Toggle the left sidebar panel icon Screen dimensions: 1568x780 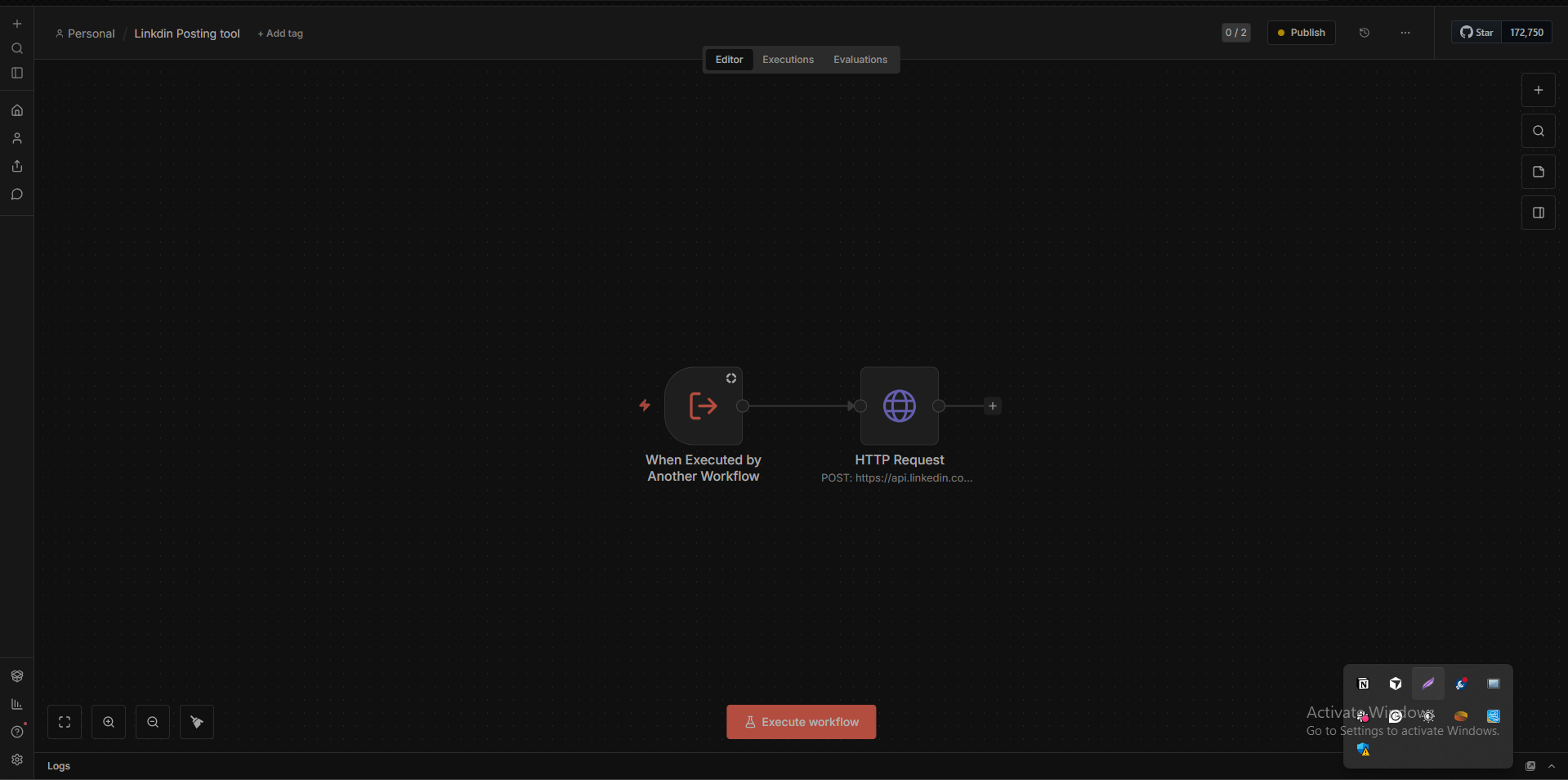17,73
